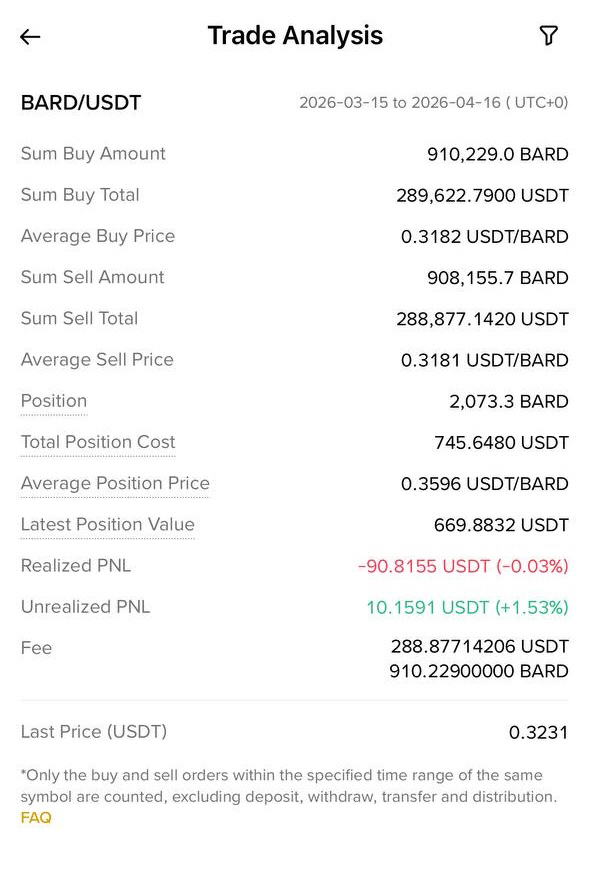Tap the Trade Analysis title
The height and width of the screenshot is (879, 590).
point(296,36)
